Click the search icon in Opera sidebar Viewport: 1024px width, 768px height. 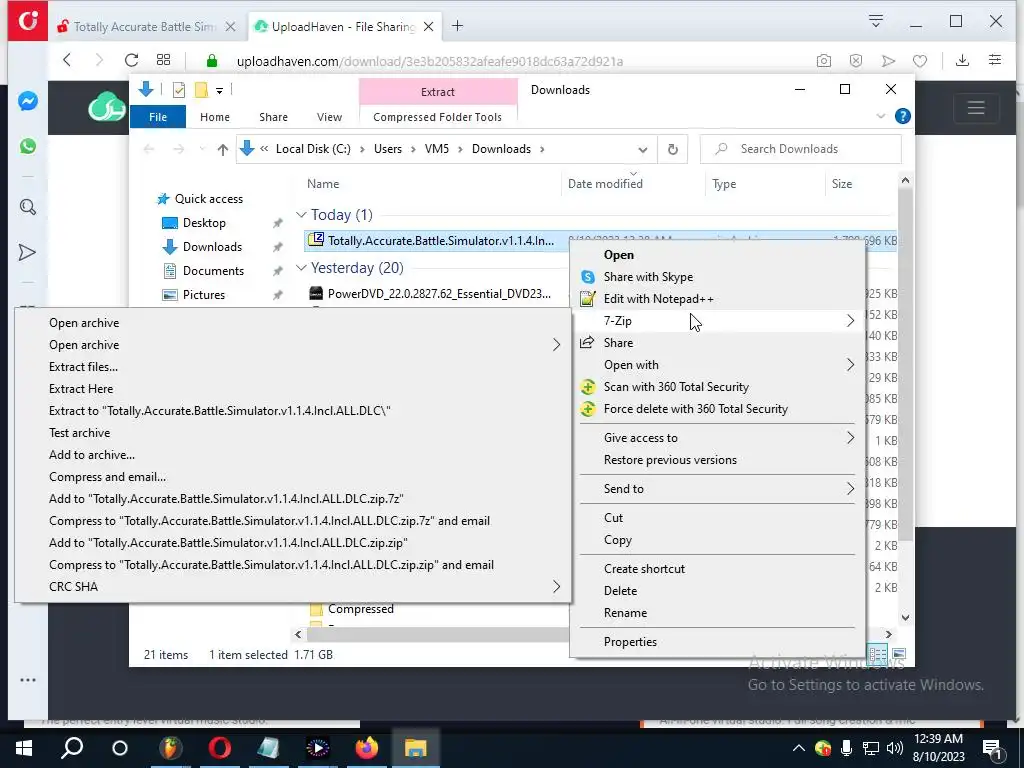27,208
